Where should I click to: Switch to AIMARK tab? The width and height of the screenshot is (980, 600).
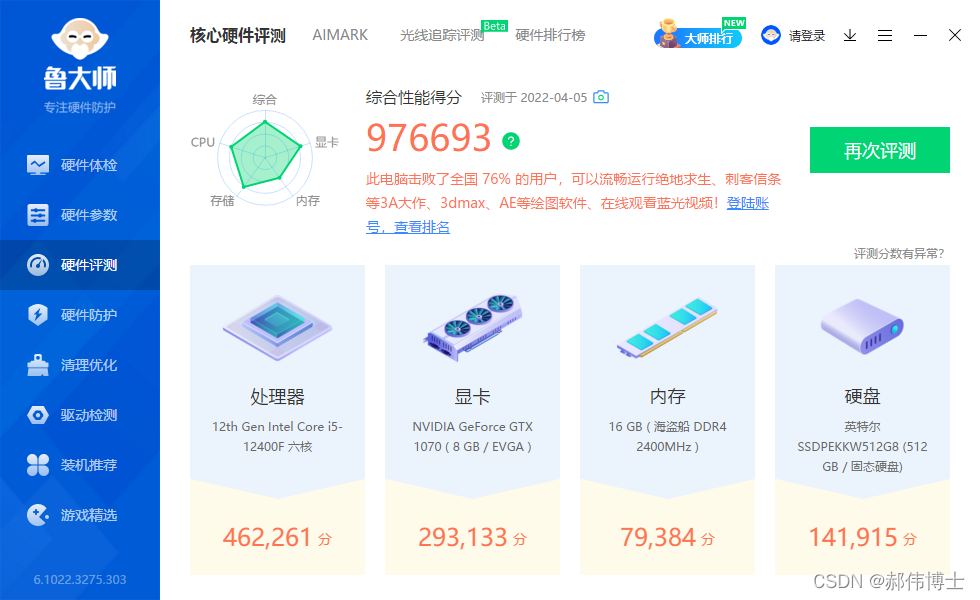[340, 35]
